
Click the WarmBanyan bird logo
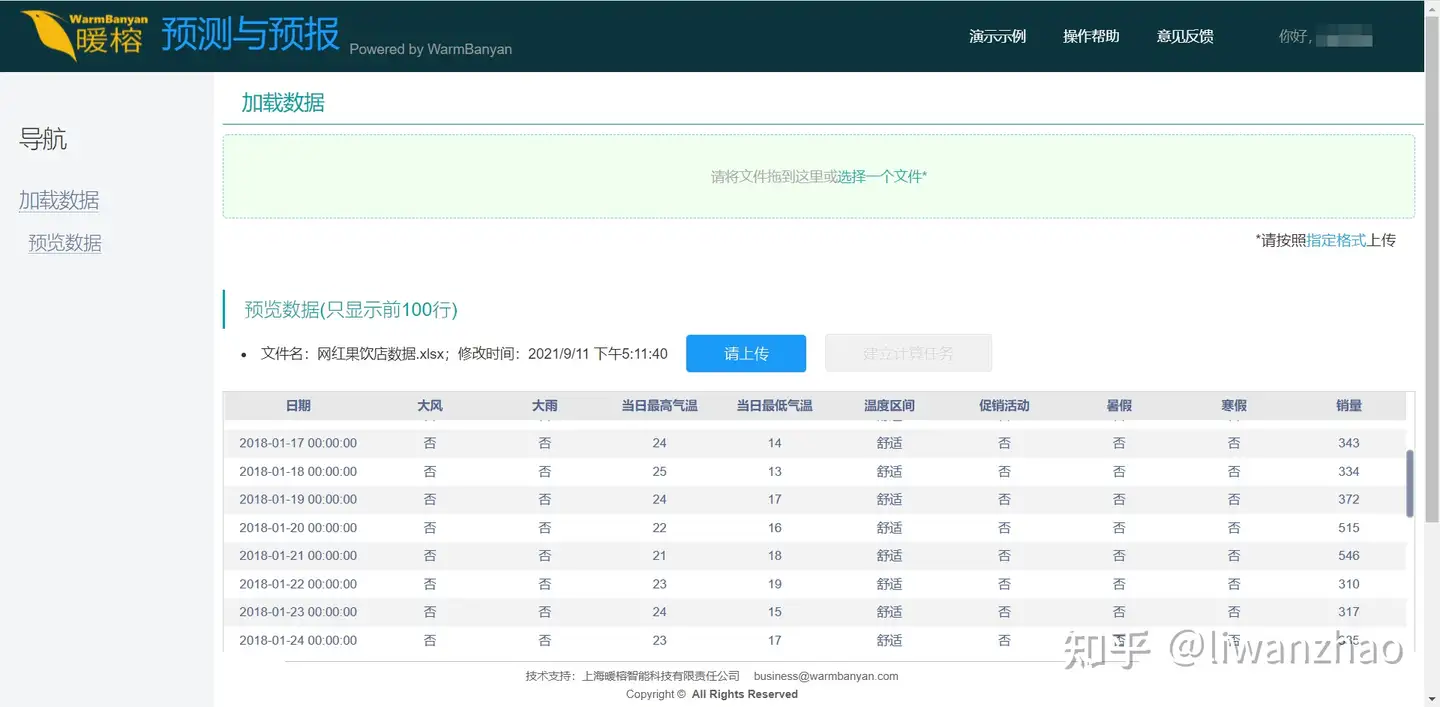pyautogui.click(x=84, y=35)
